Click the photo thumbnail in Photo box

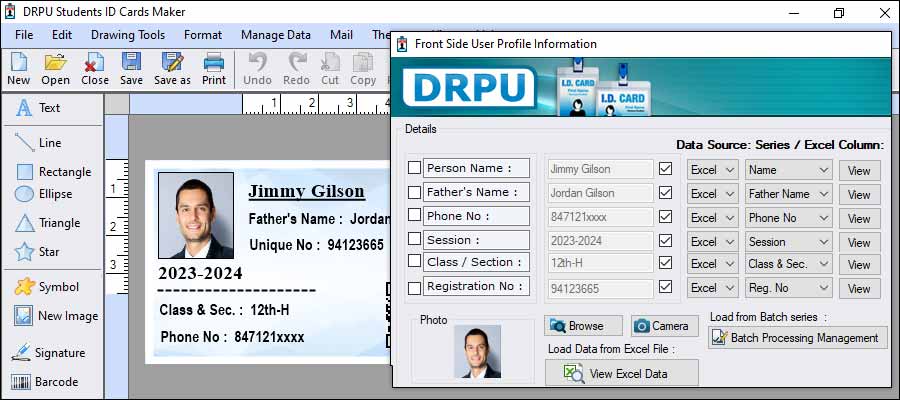[477, 351]
